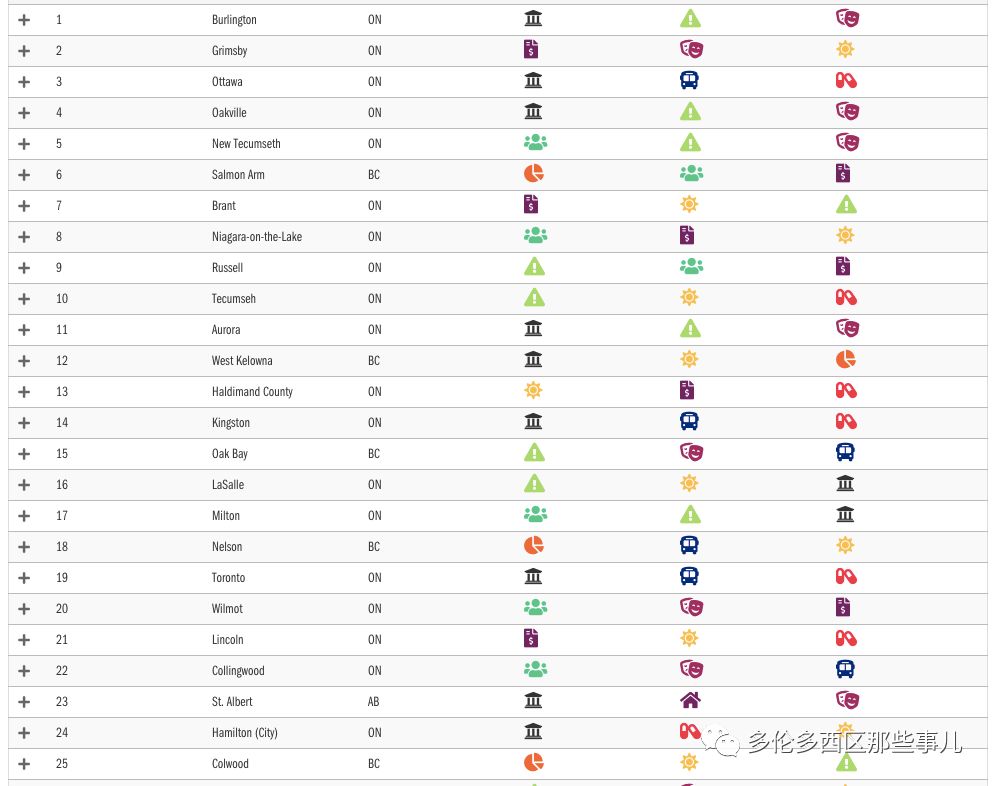The width and height of the screenshot is (995, 786).
Task: Click the Hamilton (City) name
Action: pos(244,733)
